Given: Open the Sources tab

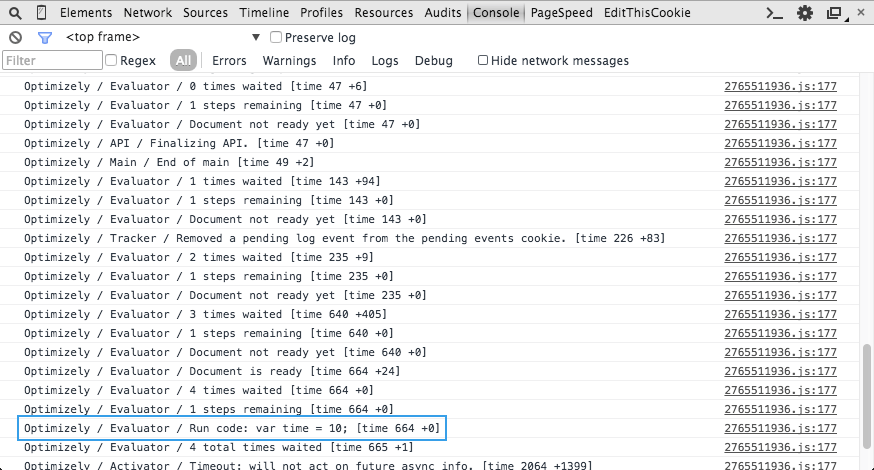Looking at the screenshot, I should (205, 13).
